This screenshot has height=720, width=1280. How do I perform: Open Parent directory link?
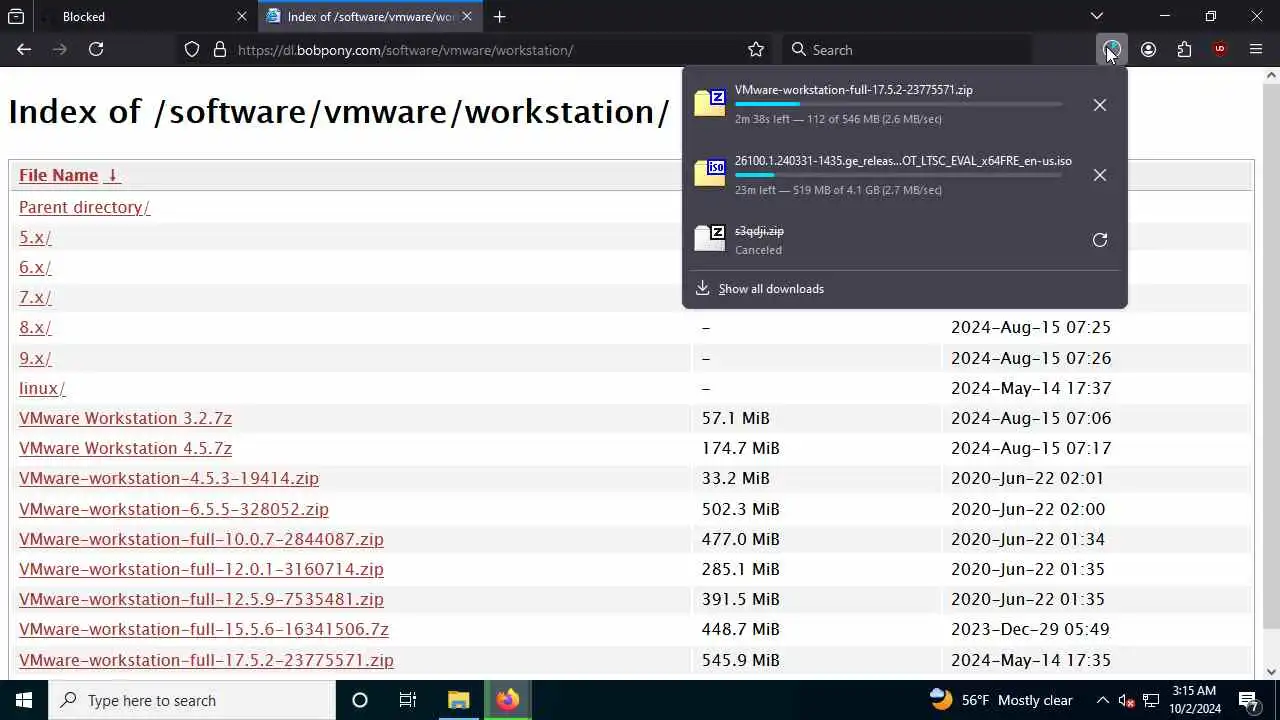84,207
